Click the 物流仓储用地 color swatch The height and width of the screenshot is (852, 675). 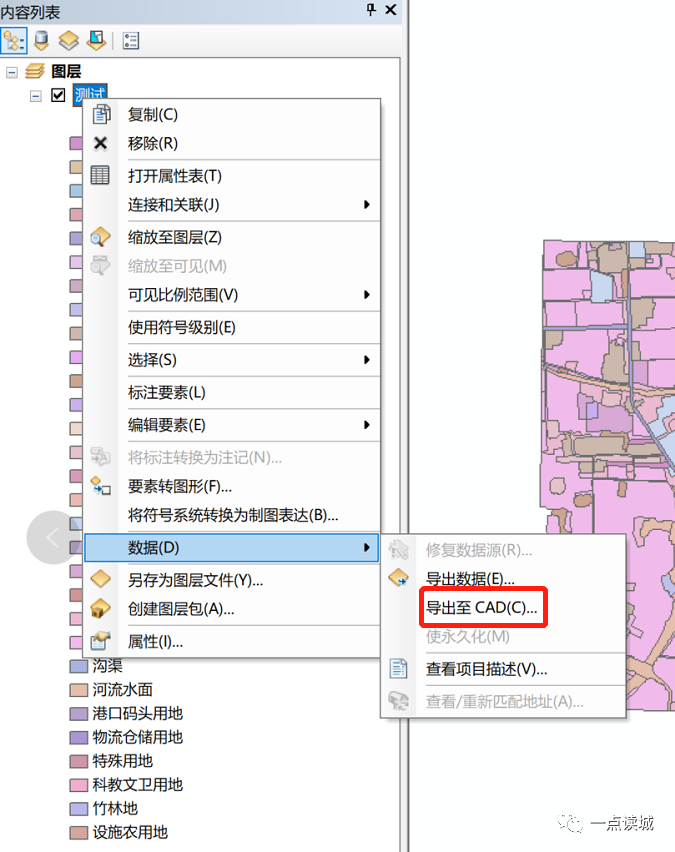tap(79, 737)
